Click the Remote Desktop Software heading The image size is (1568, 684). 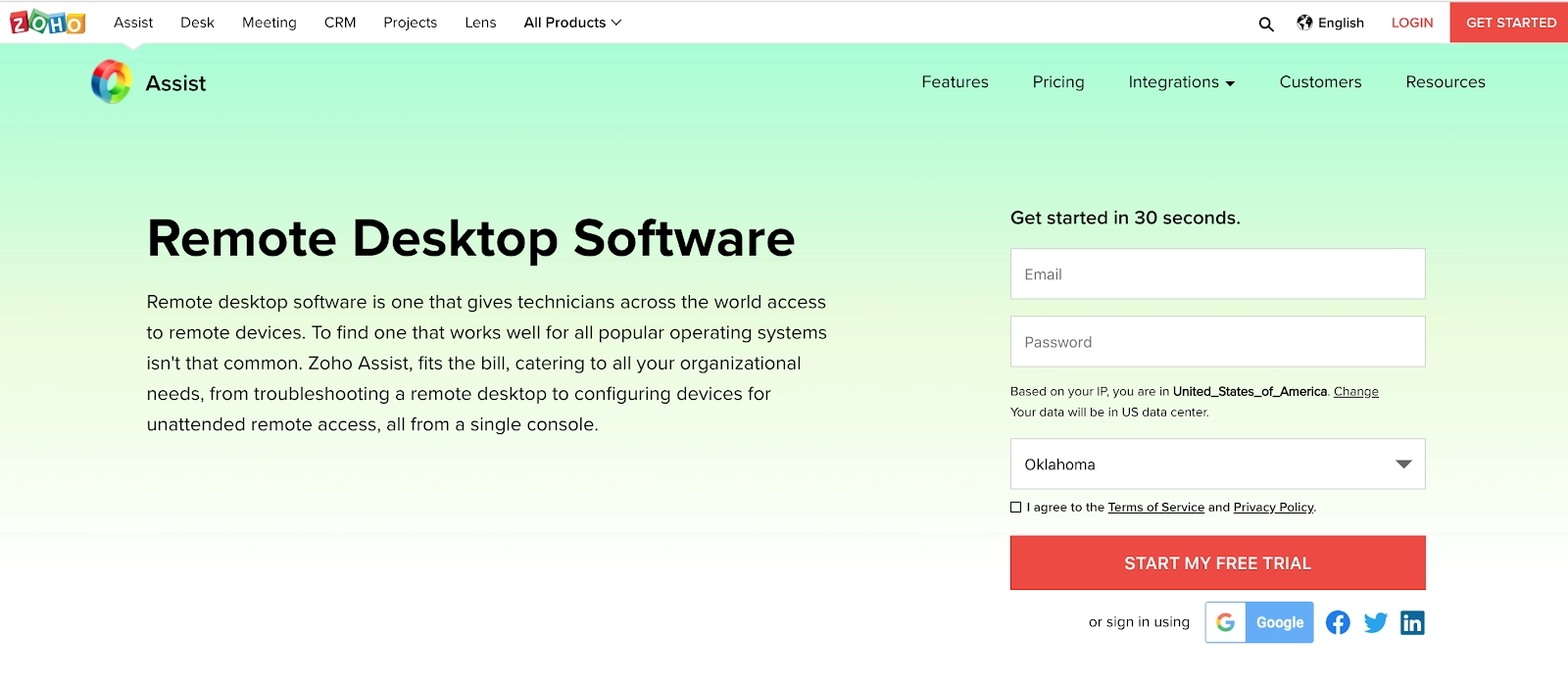(471, 238)
